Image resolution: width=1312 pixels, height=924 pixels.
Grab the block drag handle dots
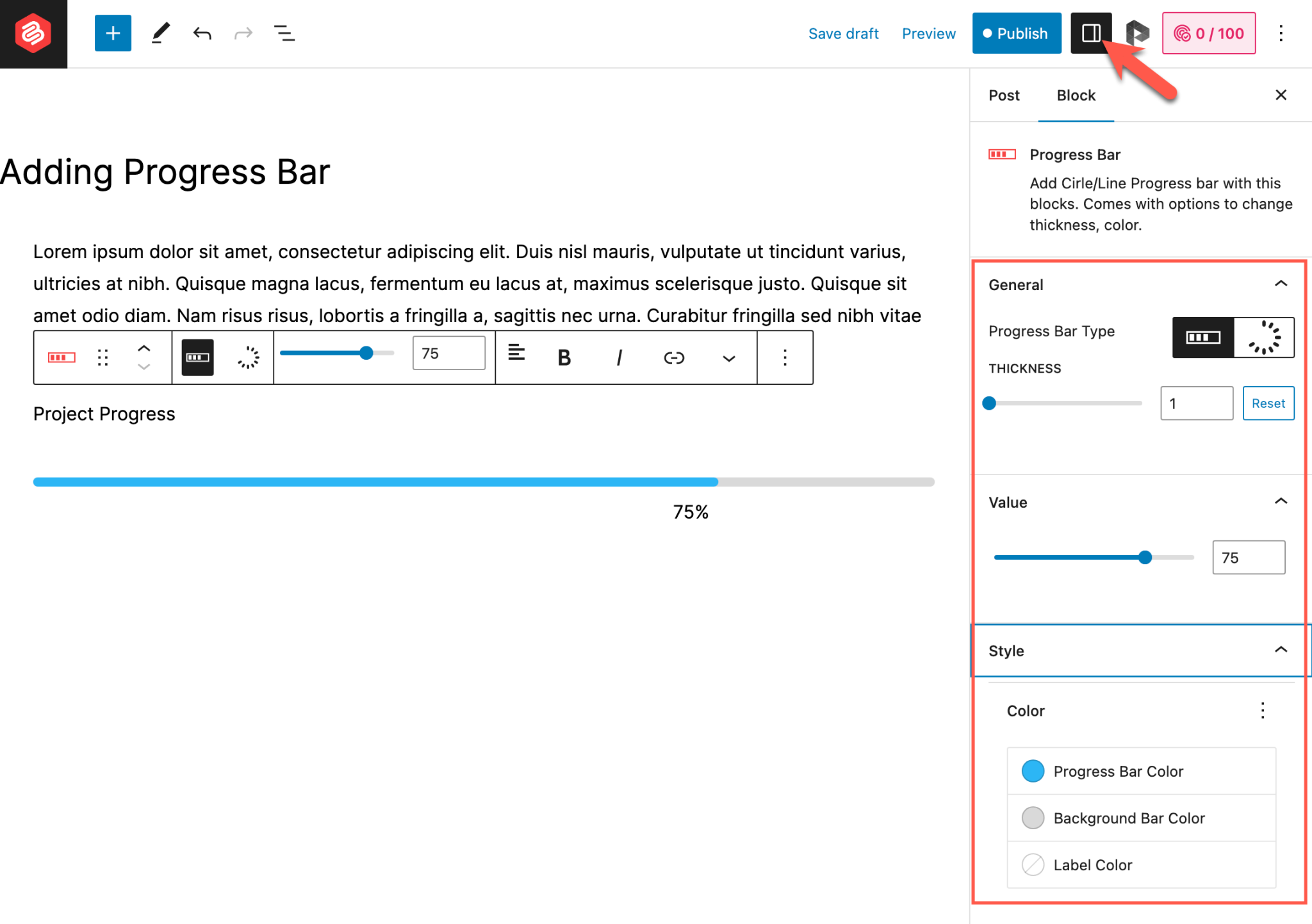[x=102, y=357]
